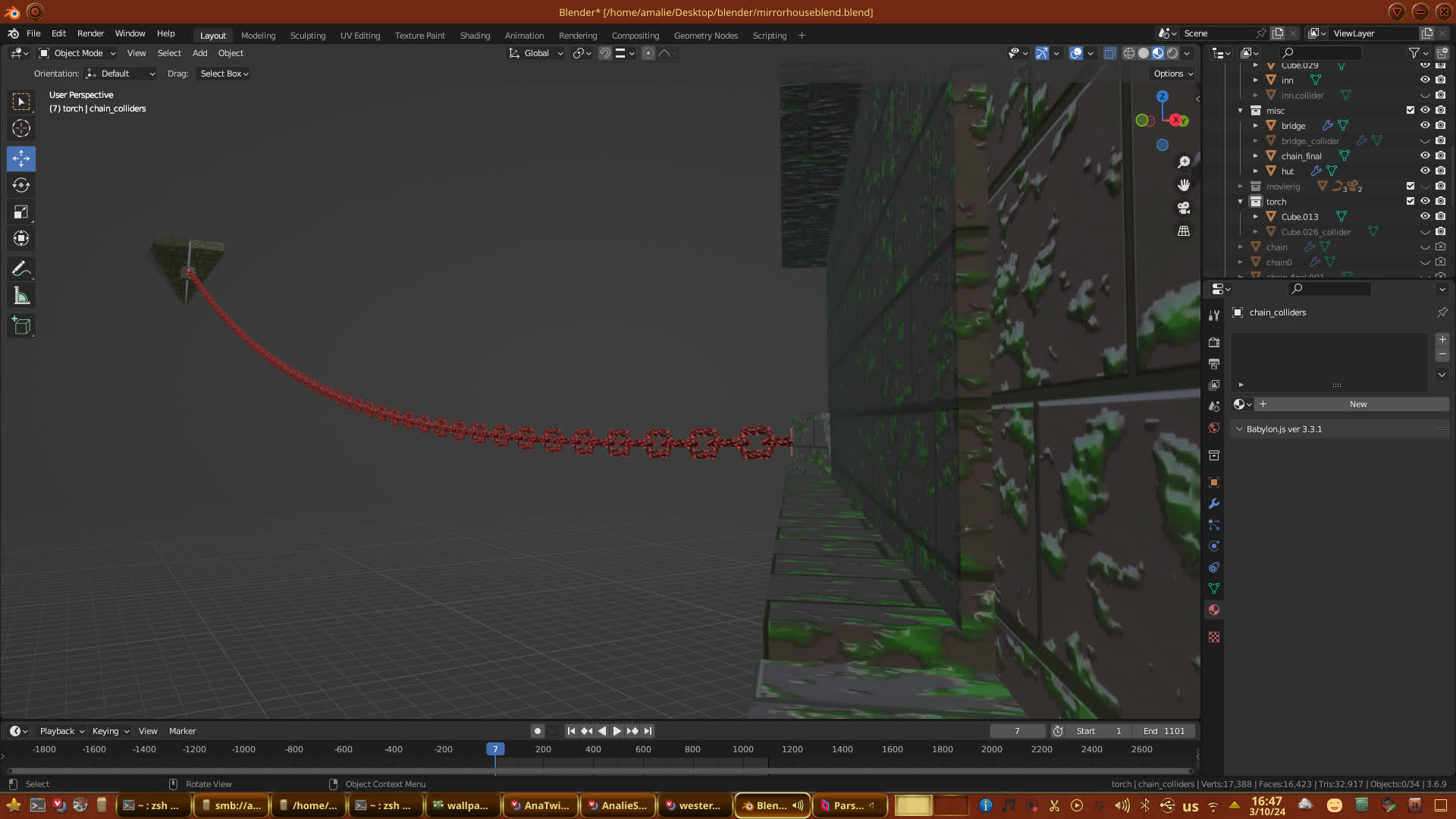Uncheck the torch collection checkbox
The image size is (1456, 819).
pos(1410,201)
